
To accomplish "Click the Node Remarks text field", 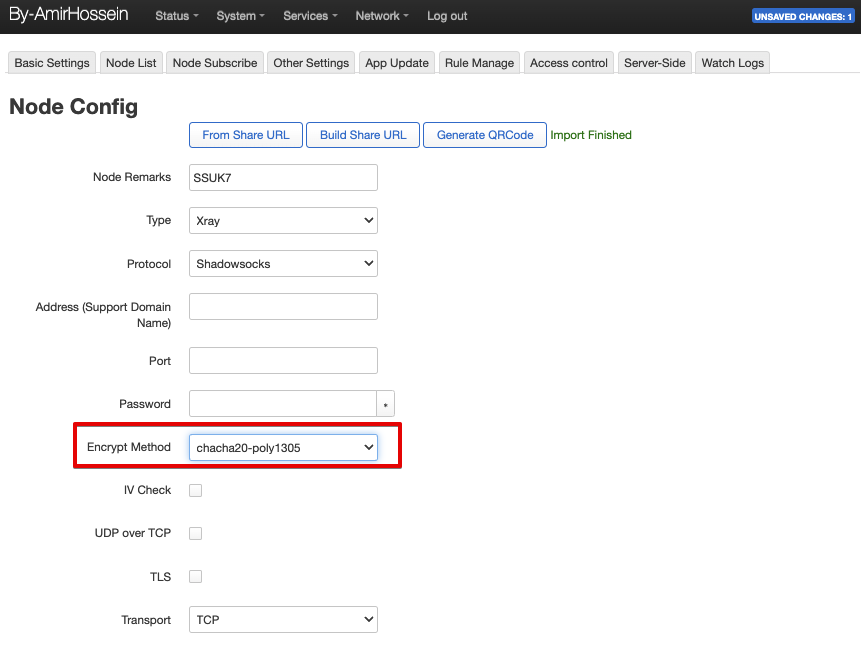I will tap(283, 177).
